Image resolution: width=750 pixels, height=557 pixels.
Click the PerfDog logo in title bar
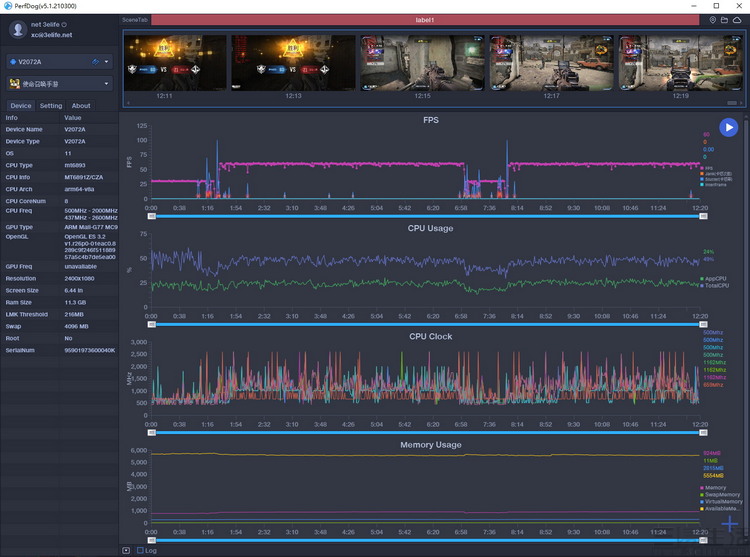click(x=8, y=6)
